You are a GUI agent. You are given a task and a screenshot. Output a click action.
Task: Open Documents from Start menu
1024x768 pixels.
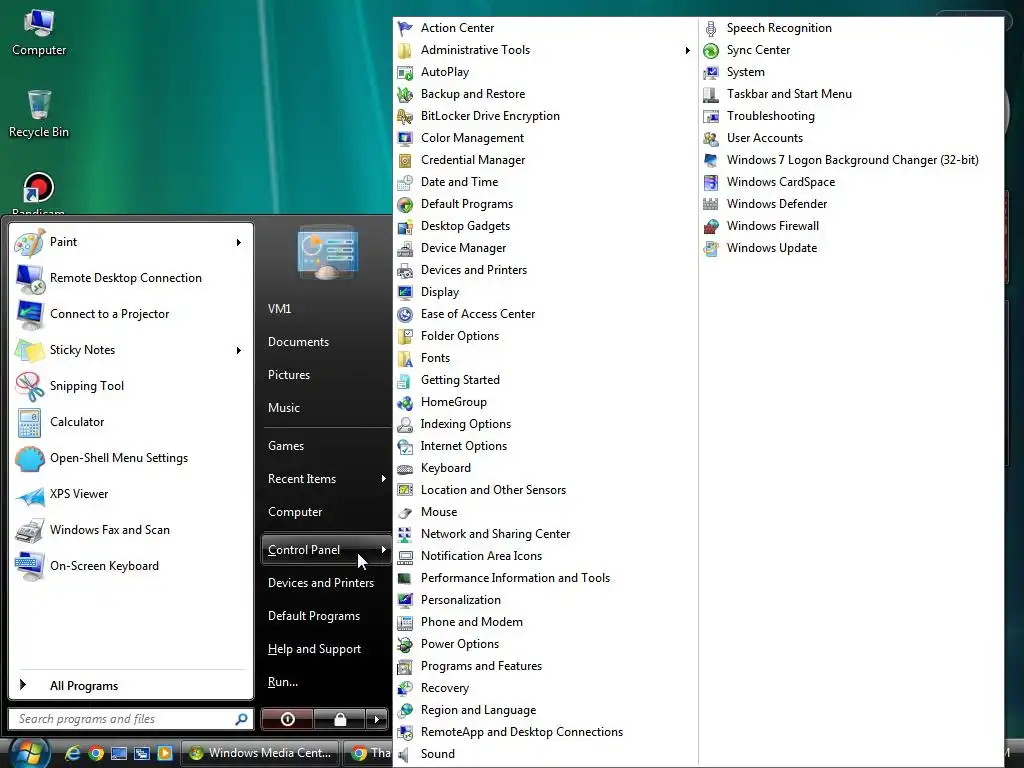point(298,342)
